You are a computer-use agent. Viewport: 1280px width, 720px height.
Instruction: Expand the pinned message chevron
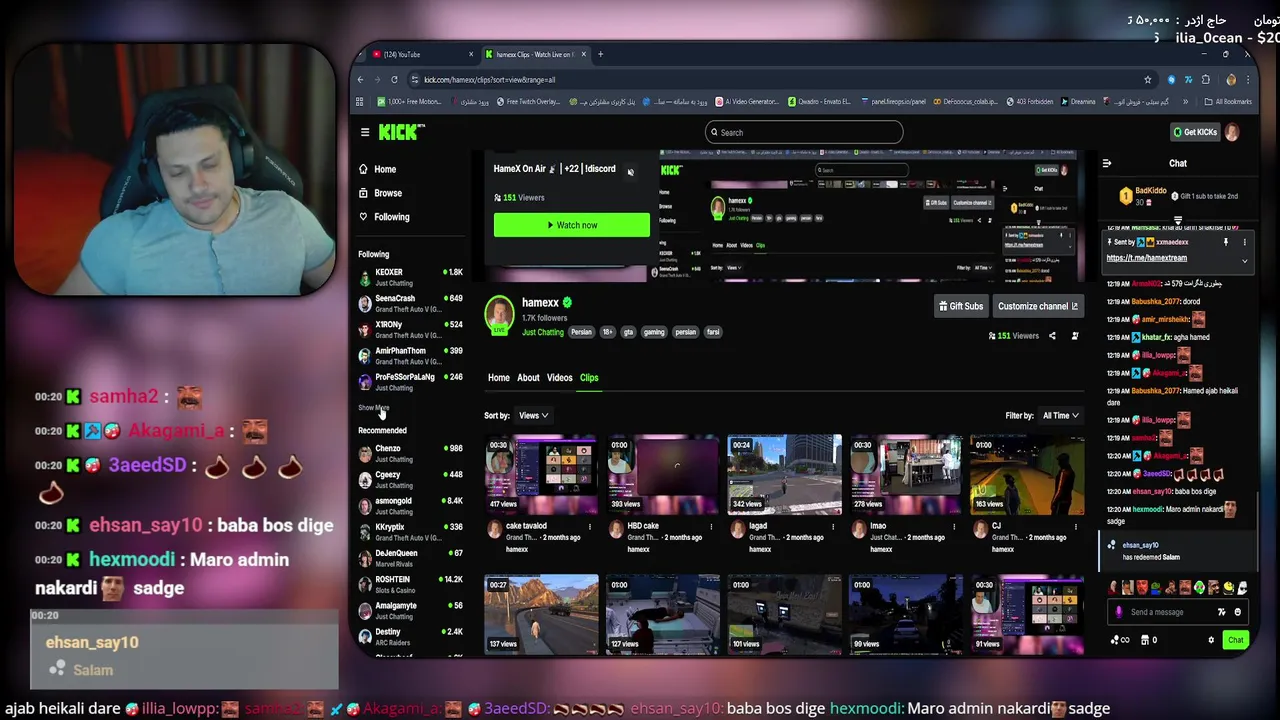coord(1245,261)
